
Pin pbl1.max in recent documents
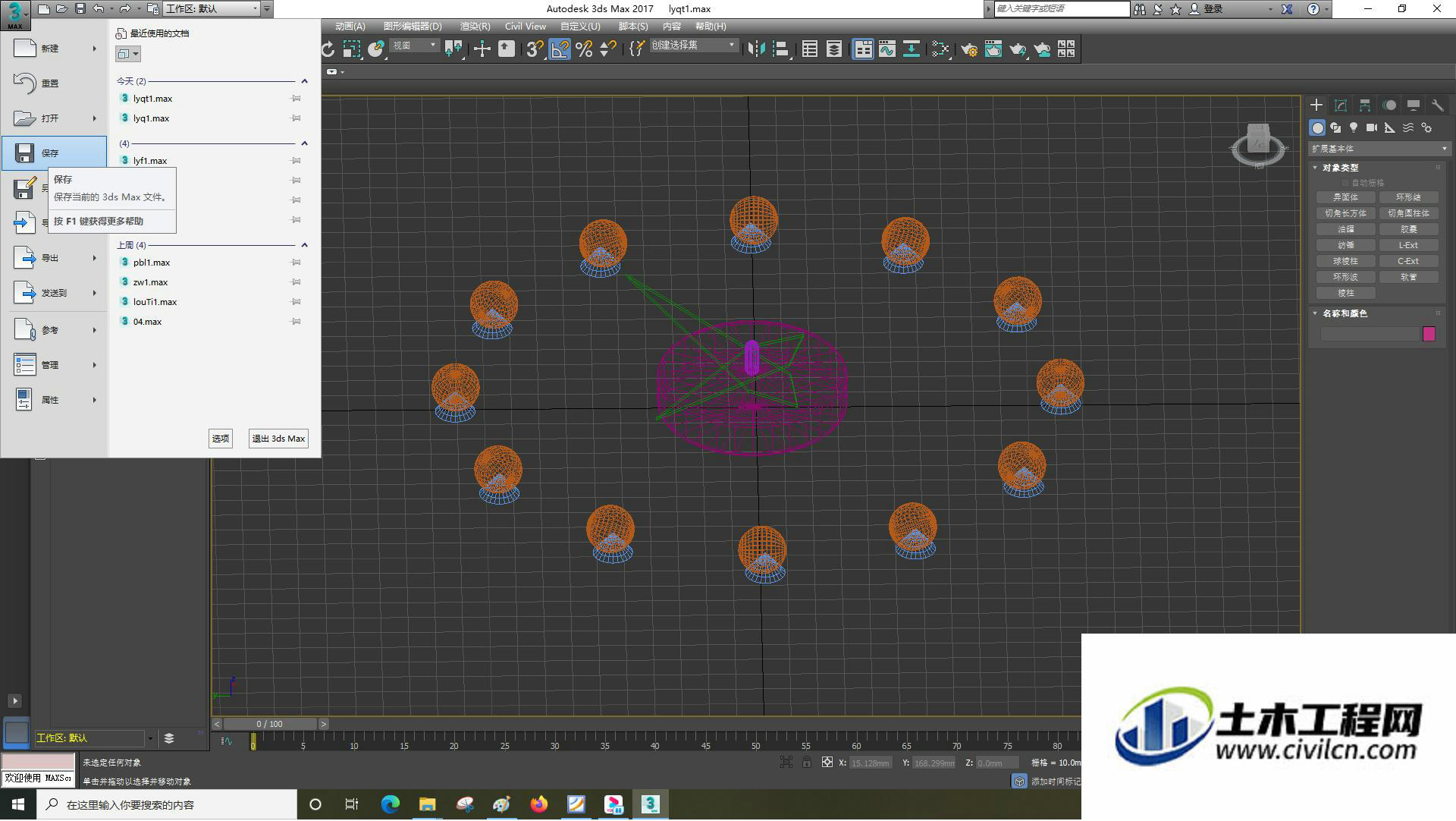(297, 263)
